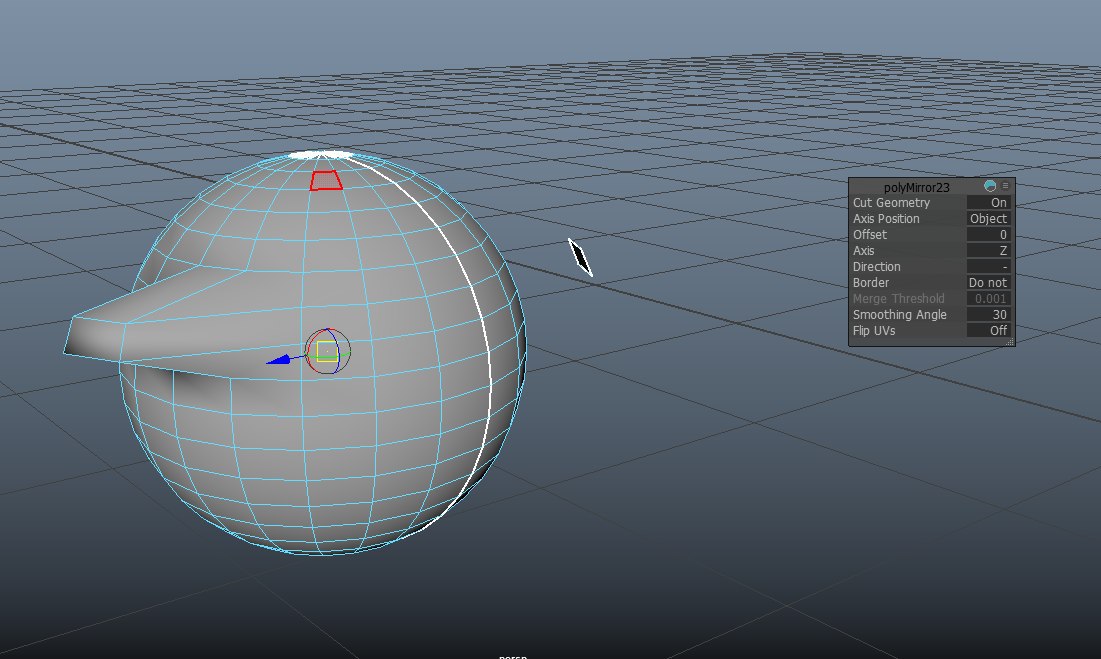Screen dimensions: 1101x659
Task: Click the Smoothing Angle label
Action: [899, 315]
